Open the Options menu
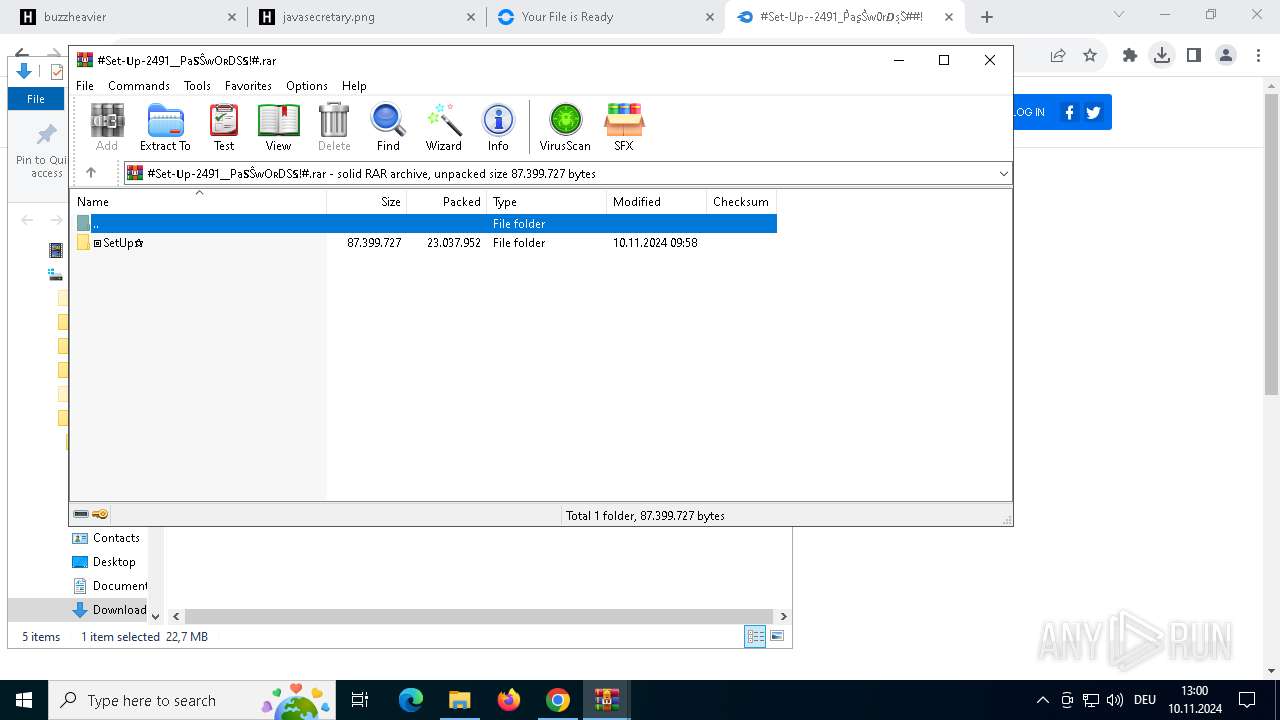This screenshot has width=1280, height=720. click(x=307, y=86)
